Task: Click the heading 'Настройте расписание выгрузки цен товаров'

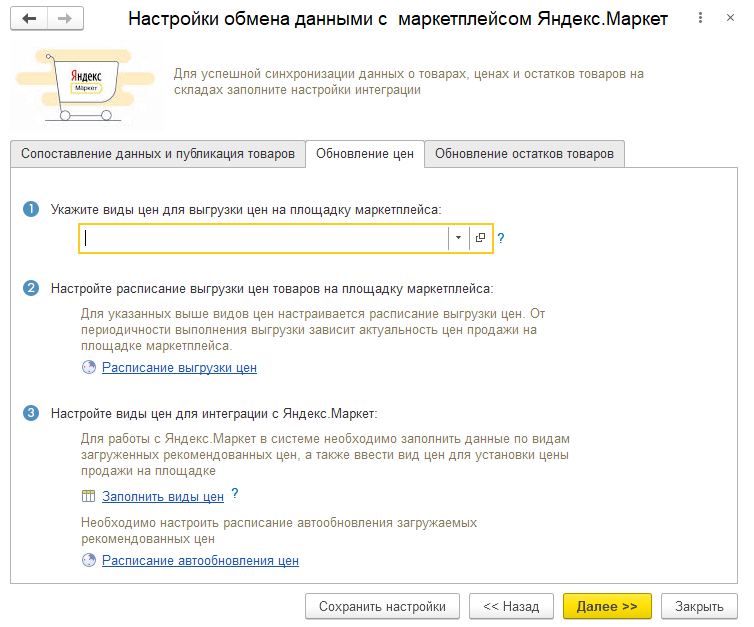Action: coord(272,289)
